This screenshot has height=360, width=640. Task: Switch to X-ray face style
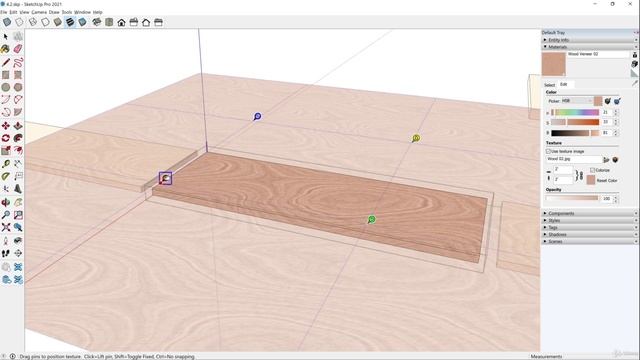click(x=7, y=22)
